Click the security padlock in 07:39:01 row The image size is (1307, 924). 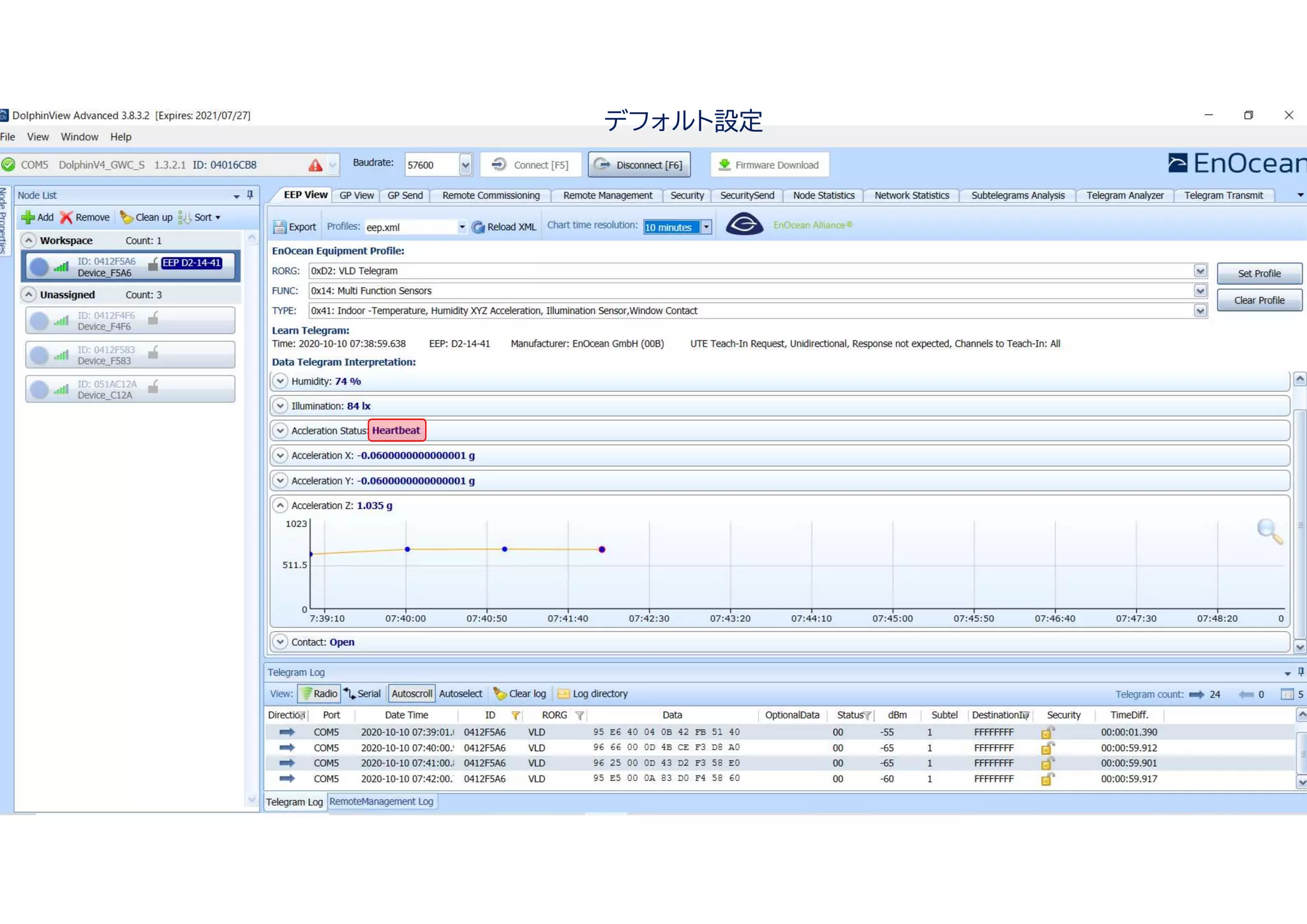tap(1047, 733)
